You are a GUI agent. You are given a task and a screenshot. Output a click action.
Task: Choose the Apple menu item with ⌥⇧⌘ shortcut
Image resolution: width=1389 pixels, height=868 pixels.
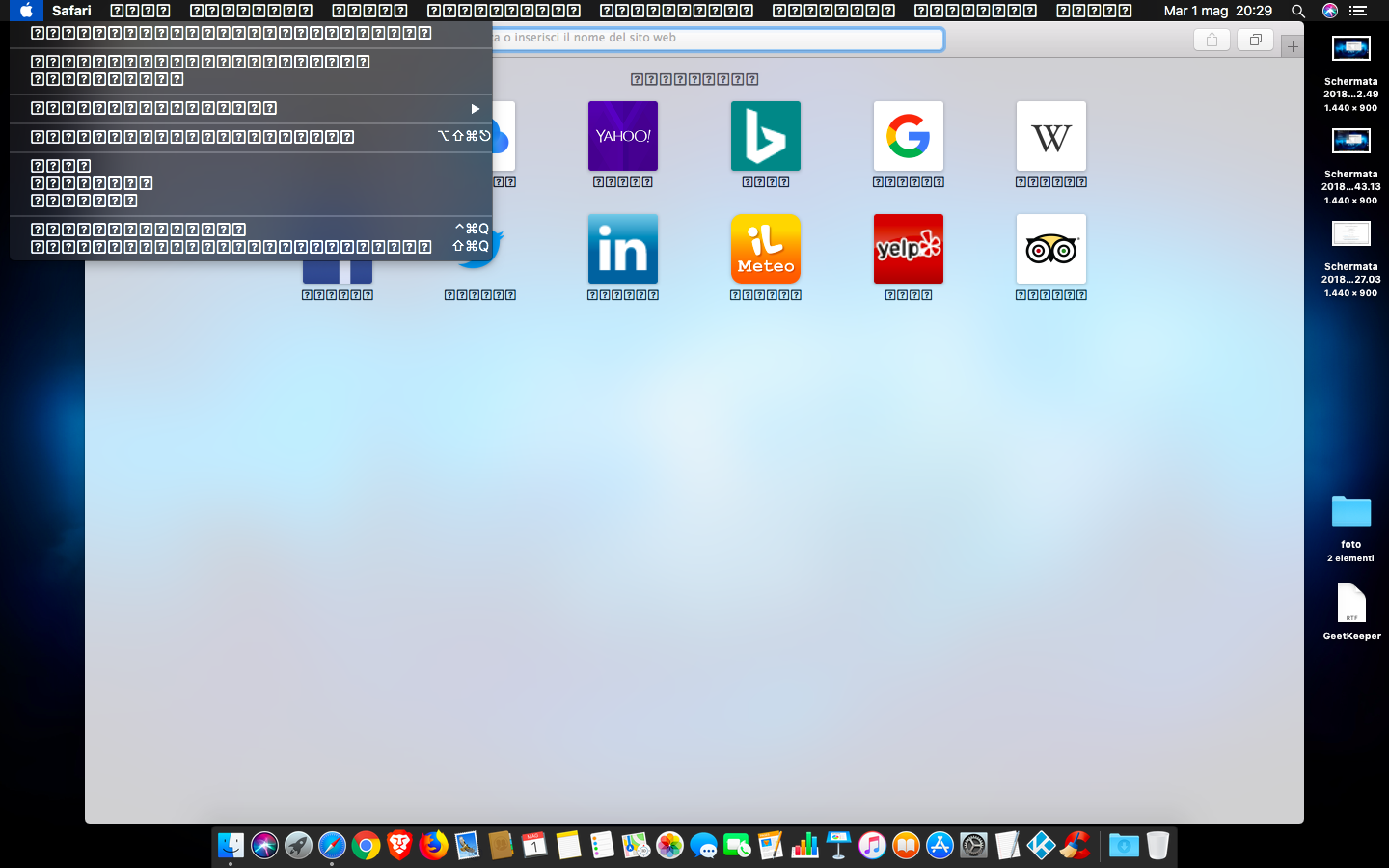coord(251,137)
